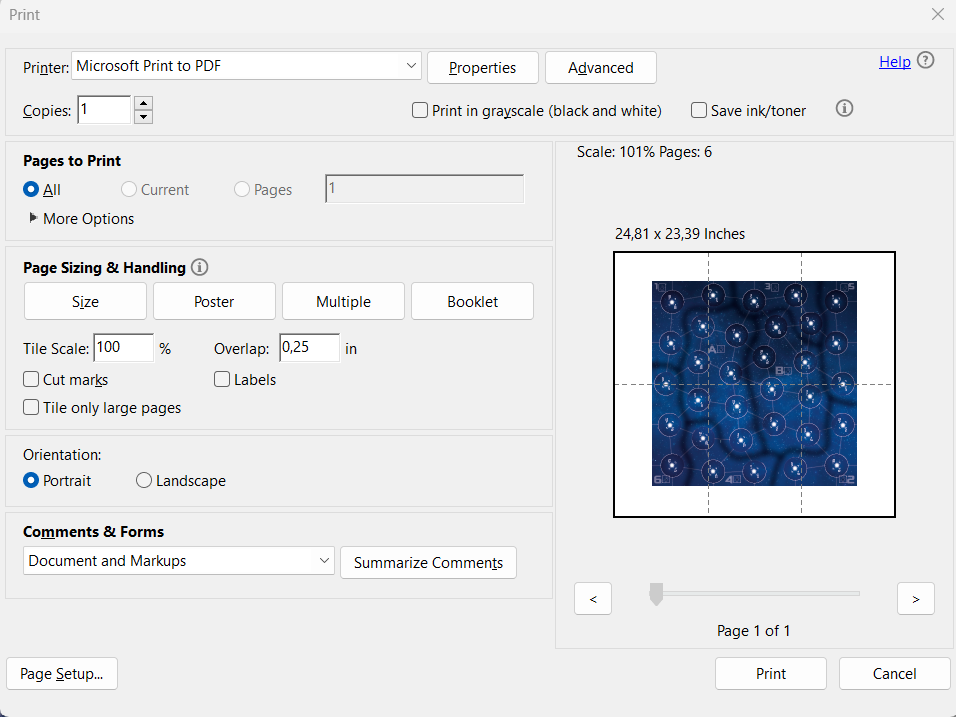Click the Overlap input field

click(x=310, y=348)
